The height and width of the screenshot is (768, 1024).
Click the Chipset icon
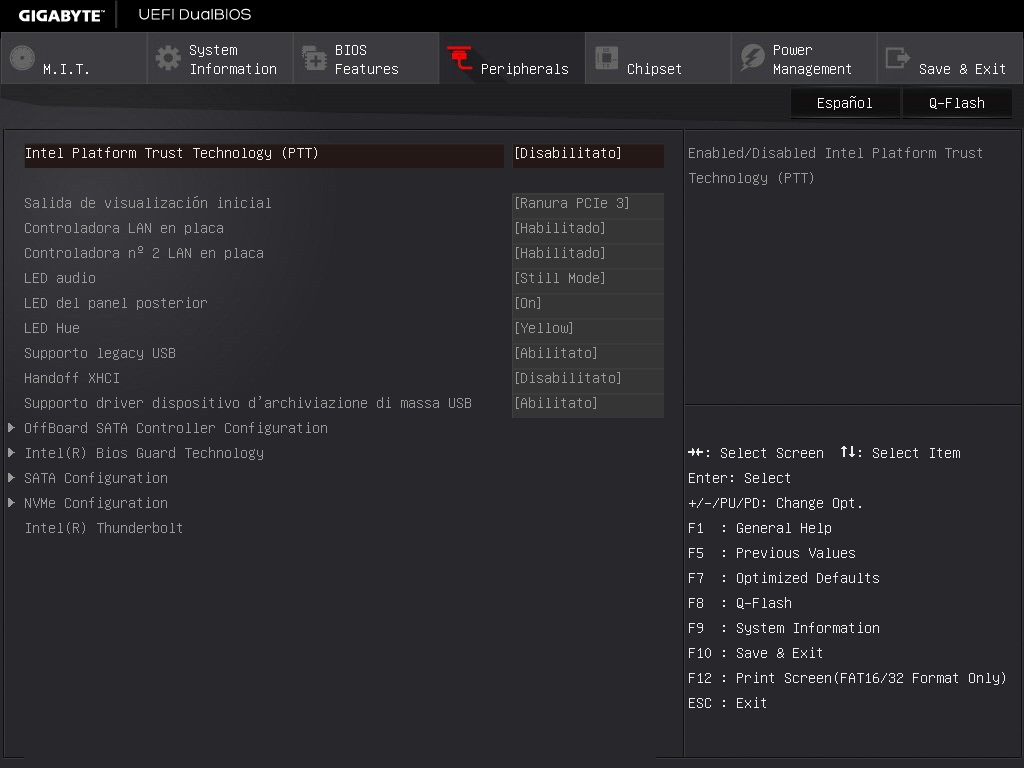tap(606, 58)
